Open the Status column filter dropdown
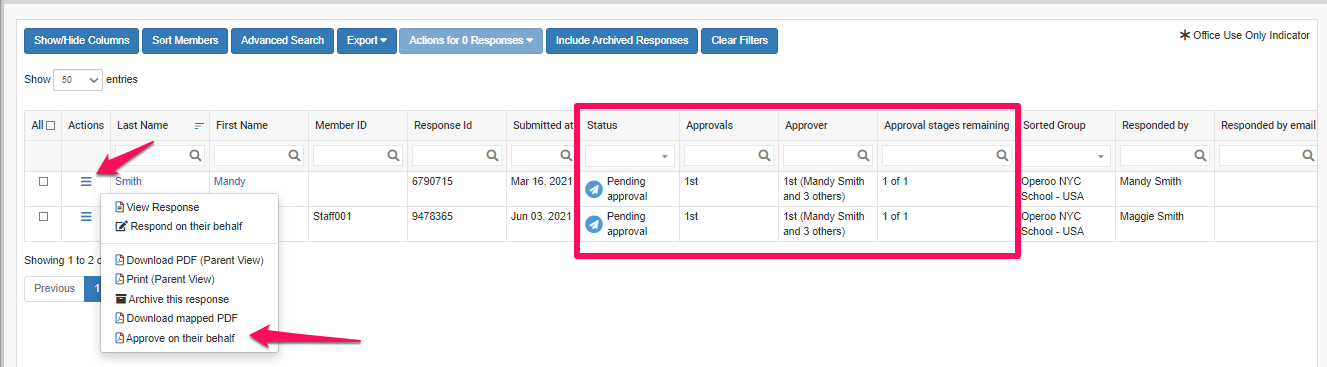This screenshot has width=1327, height=367. [630, 156]
